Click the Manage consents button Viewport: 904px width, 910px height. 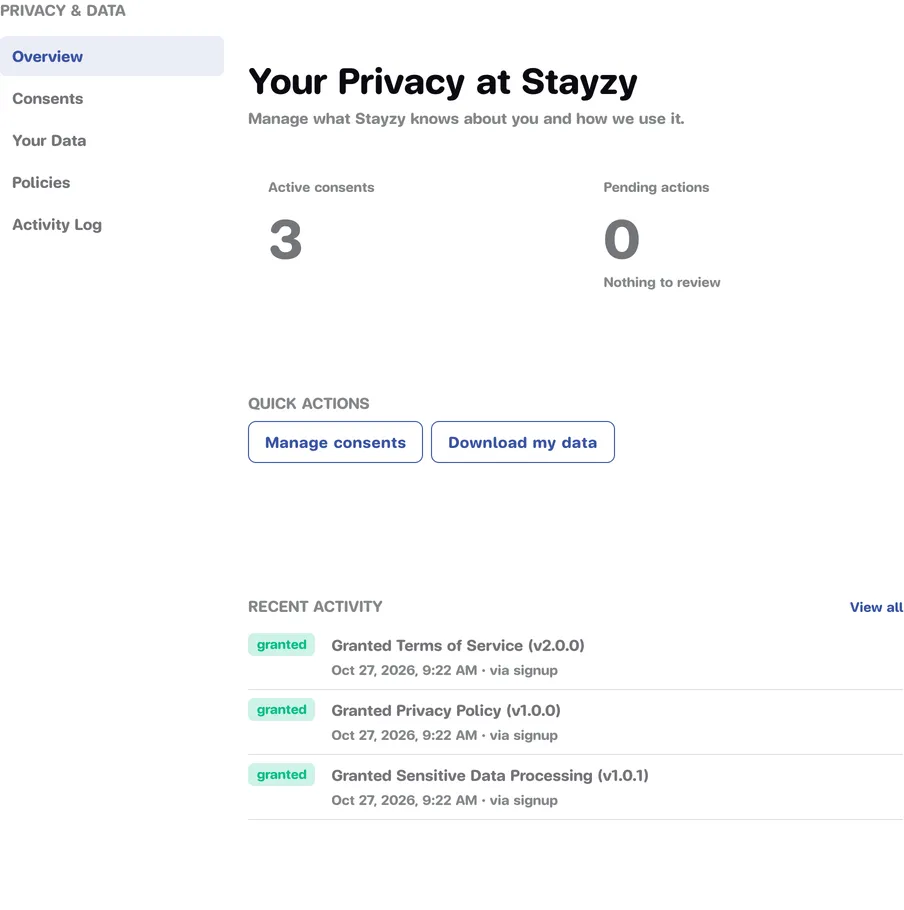335,442
